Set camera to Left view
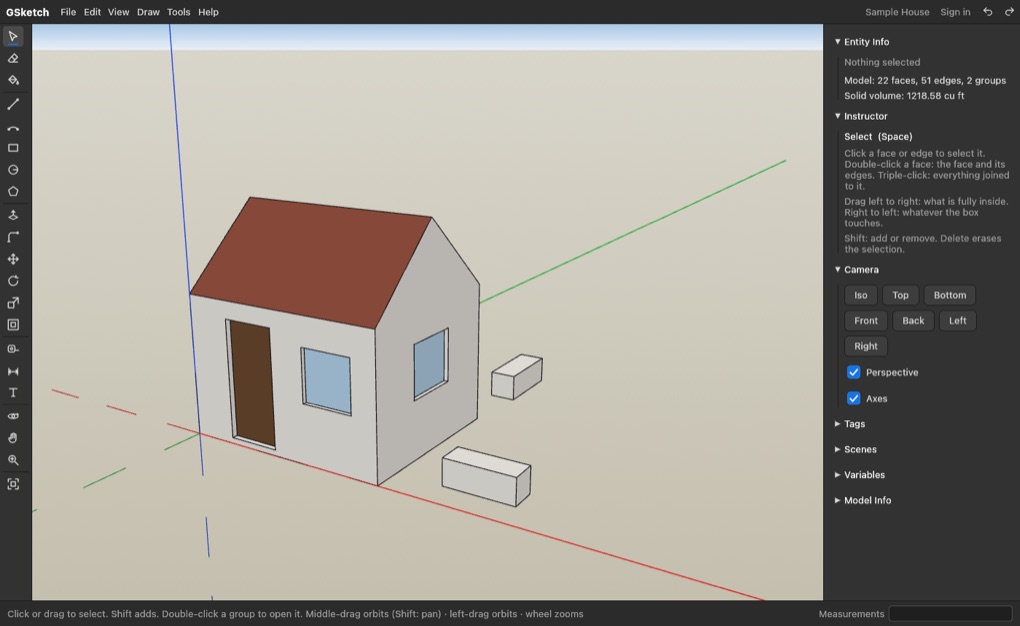This screenshot has height=626, width=1020. click(x=958, y=320)
